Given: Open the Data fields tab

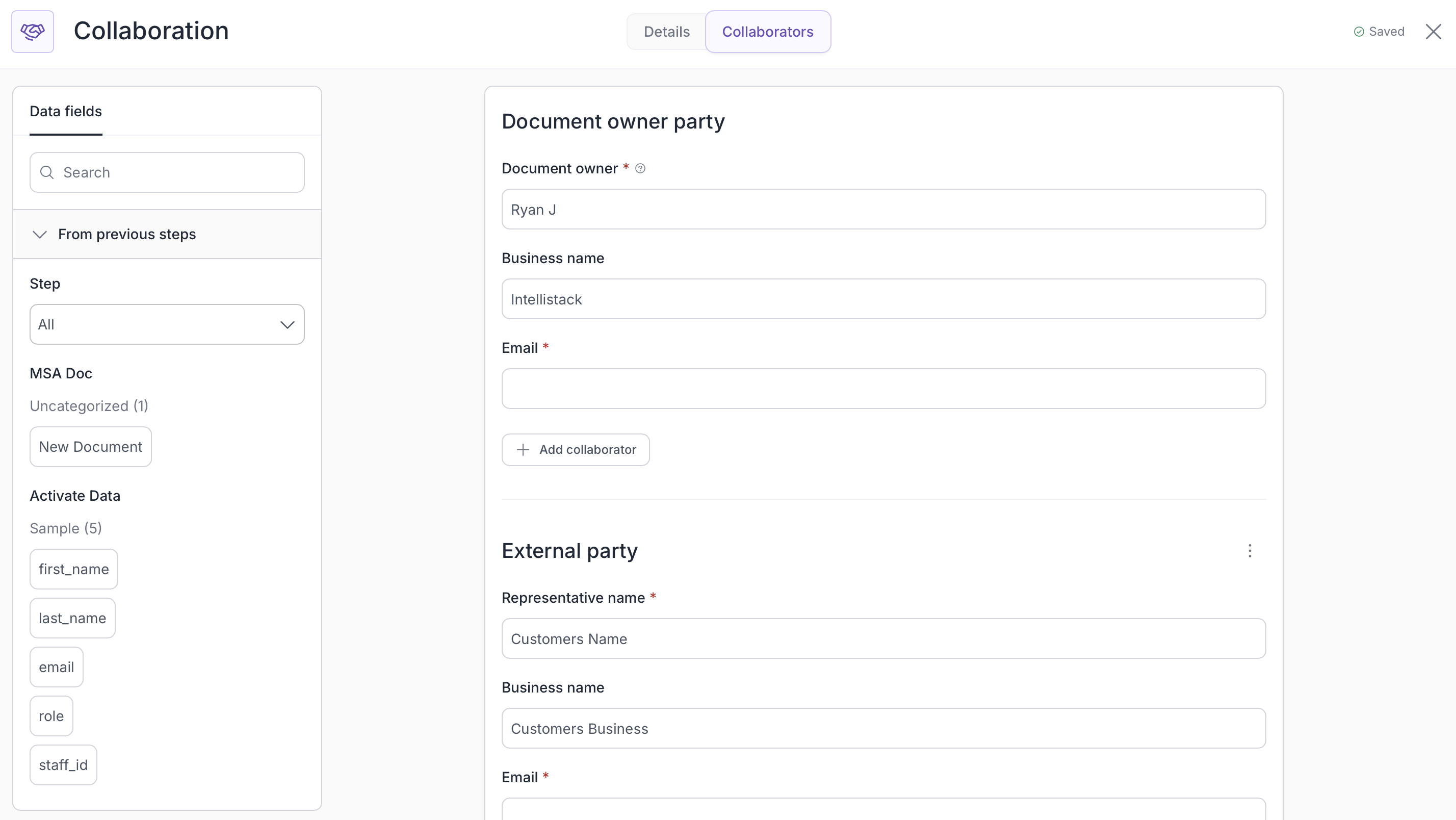Looking at the screenshot, I should click(66, 111).
